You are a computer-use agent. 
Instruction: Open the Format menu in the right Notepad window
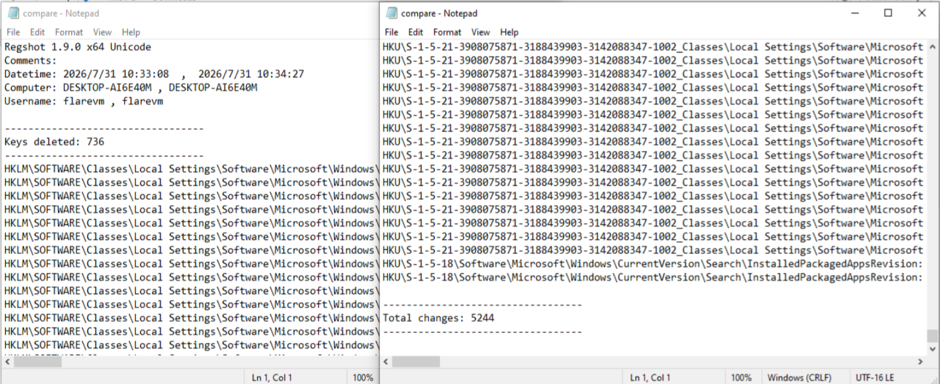pos(447,32)
